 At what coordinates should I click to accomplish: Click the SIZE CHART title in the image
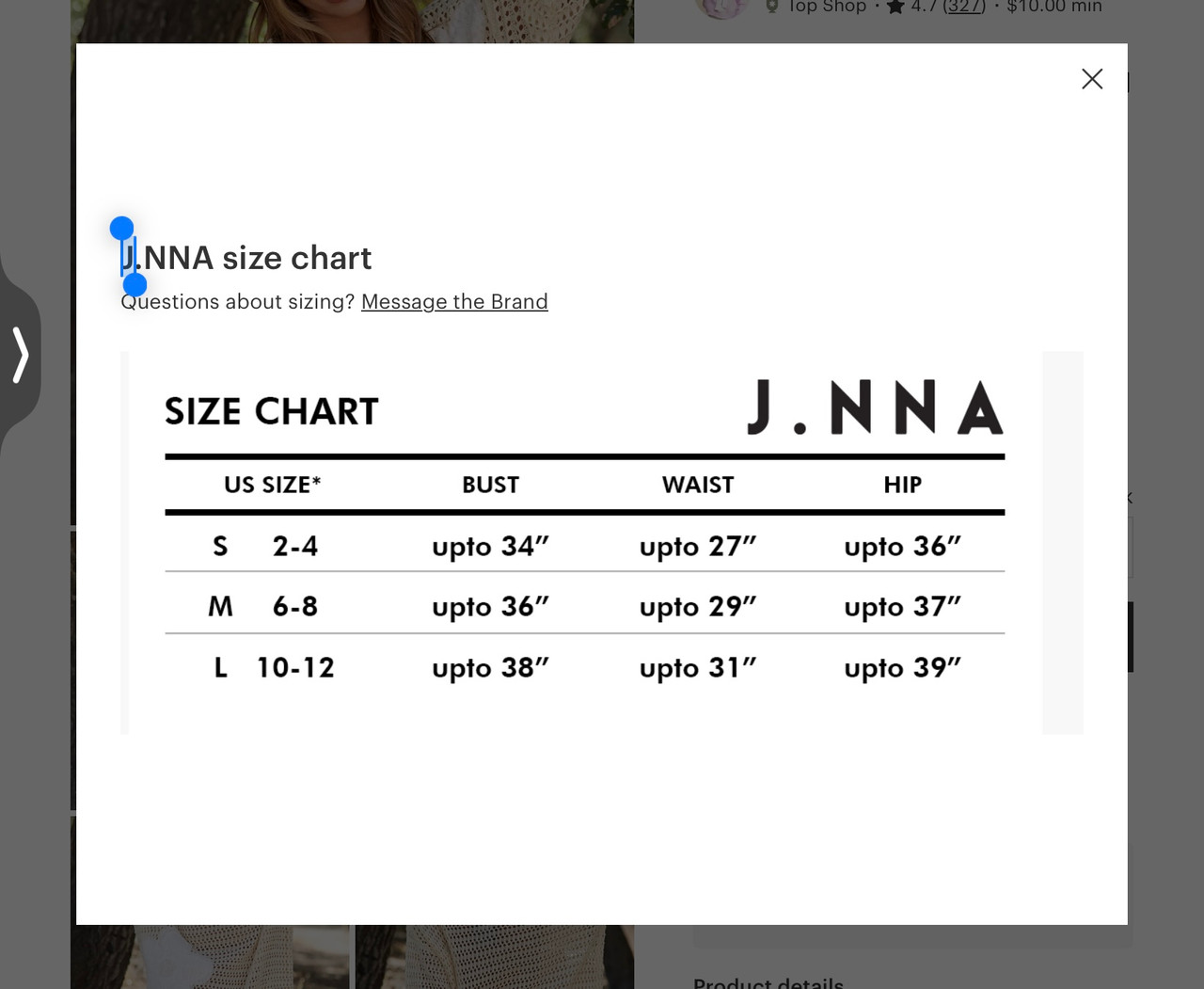pyautogui.click(x=271, y=411)
